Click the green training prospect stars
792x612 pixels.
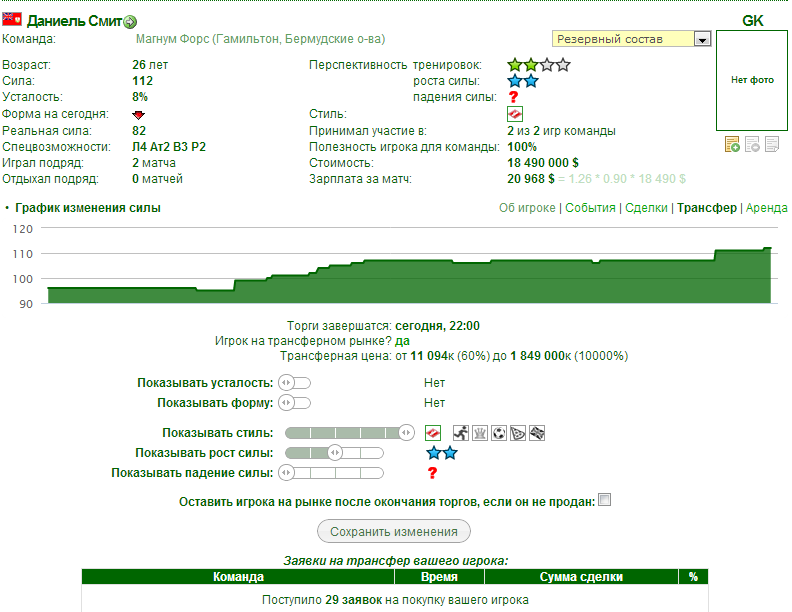(x=539, y=65)
